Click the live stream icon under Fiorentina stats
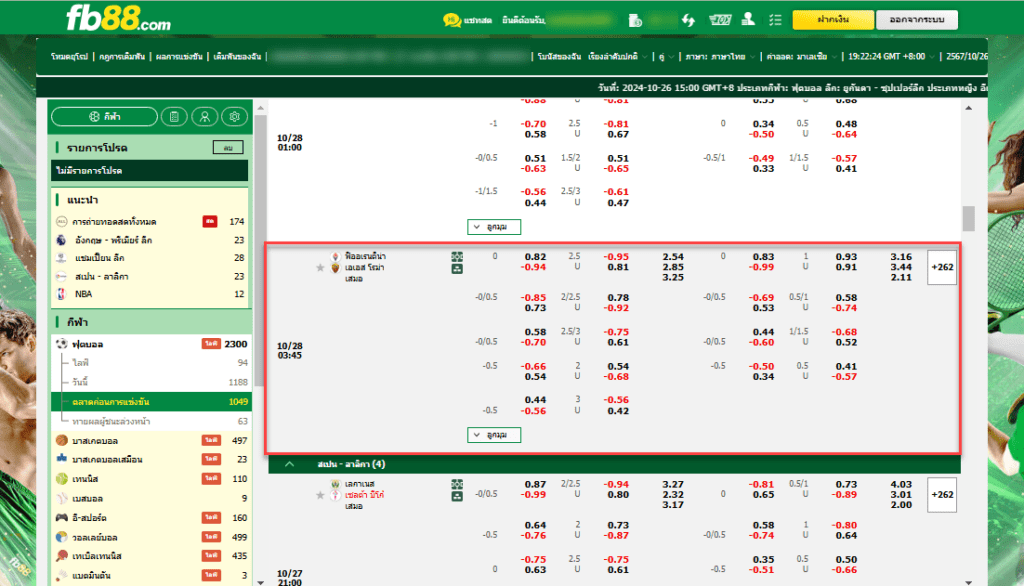This screenshot has width=1024, height=586. [457, 269]
